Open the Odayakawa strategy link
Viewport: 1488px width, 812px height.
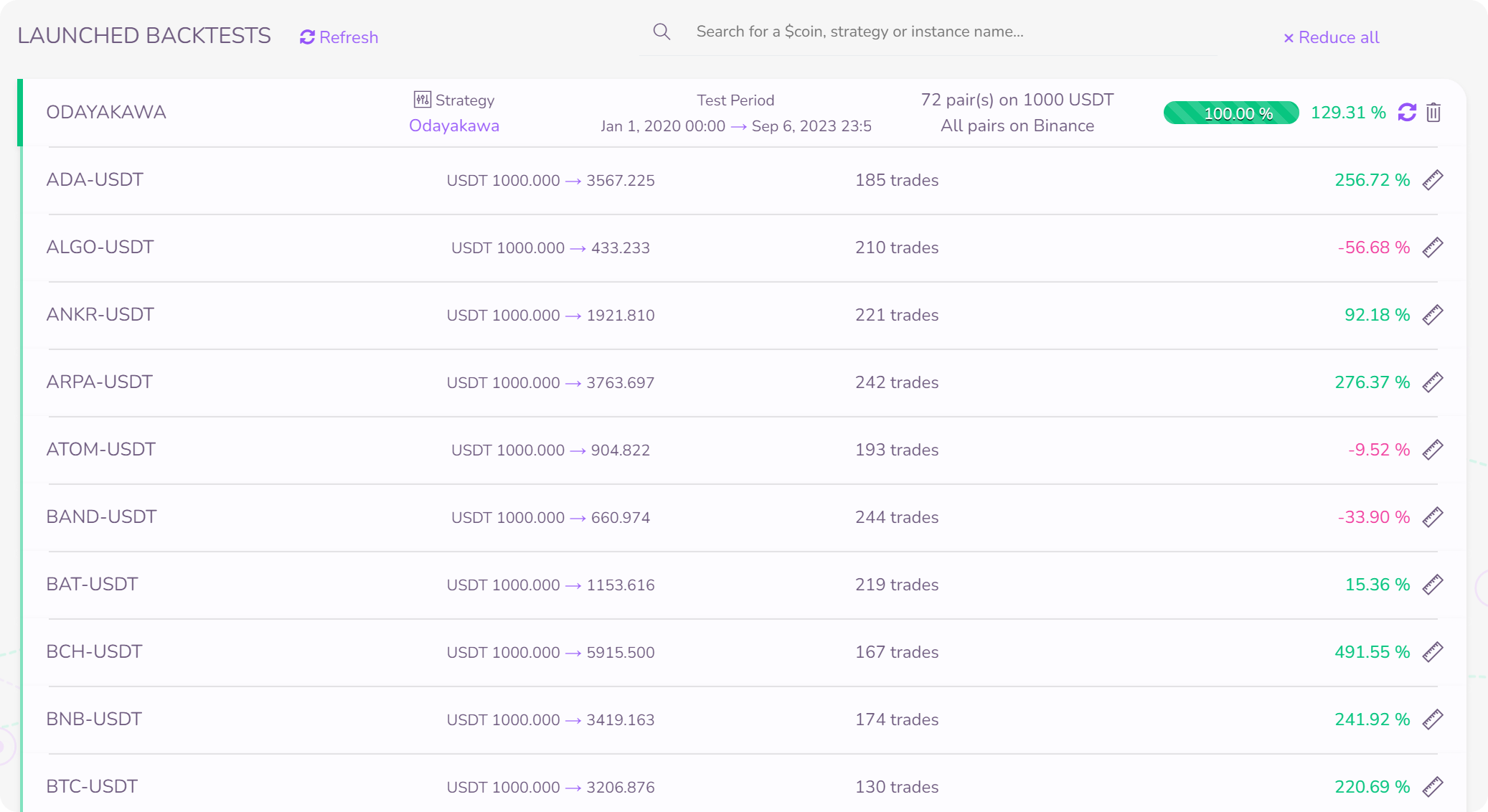(454, 126)
